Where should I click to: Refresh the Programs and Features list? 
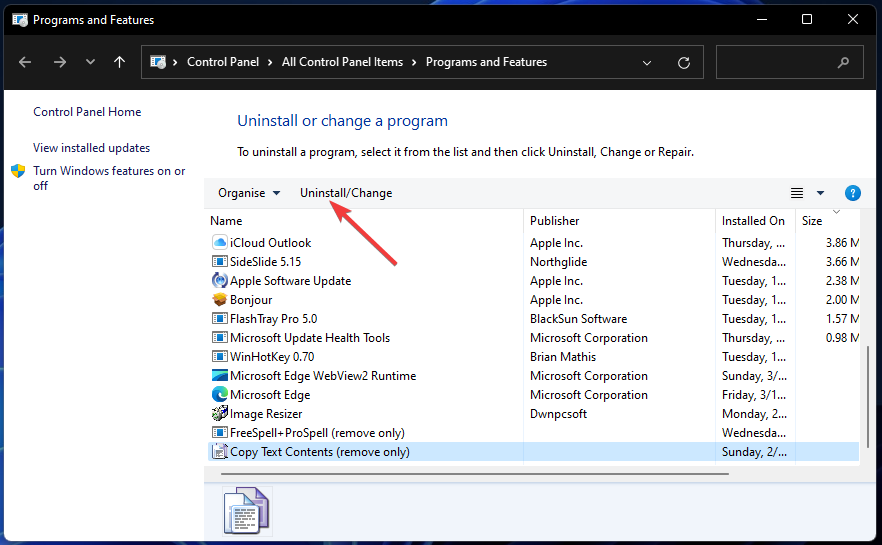(x=684, y=62)
